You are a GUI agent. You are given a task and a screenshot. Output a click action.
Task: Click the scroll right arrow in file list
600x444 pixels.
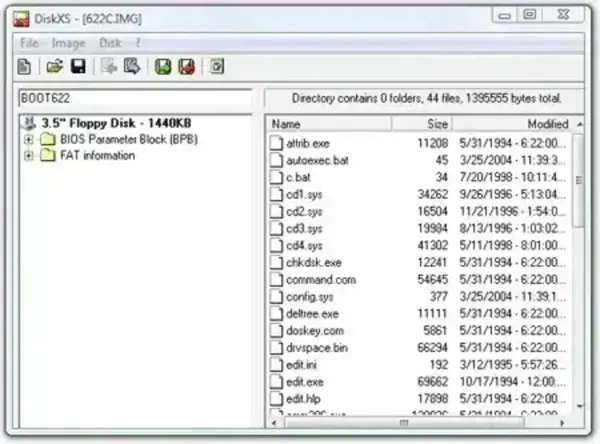point(562,423)
